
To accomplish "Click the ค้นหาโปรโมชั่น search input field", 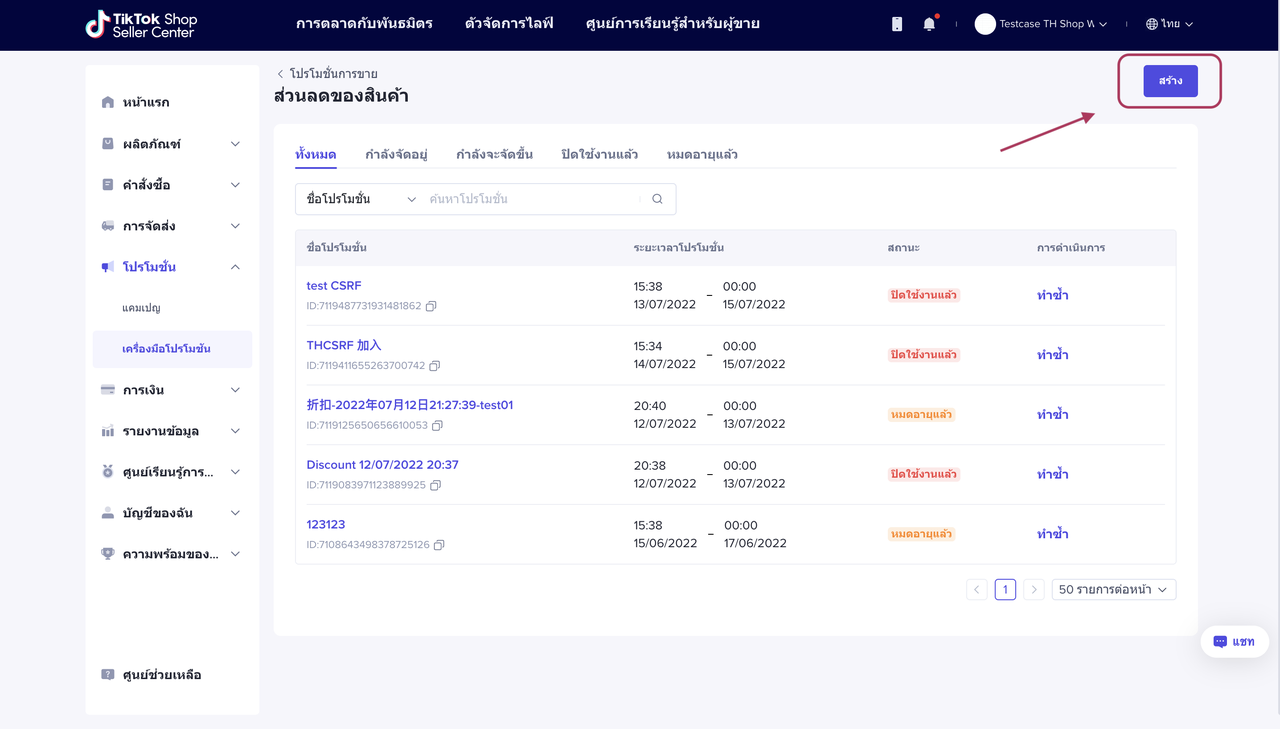I will pos(532,199).
